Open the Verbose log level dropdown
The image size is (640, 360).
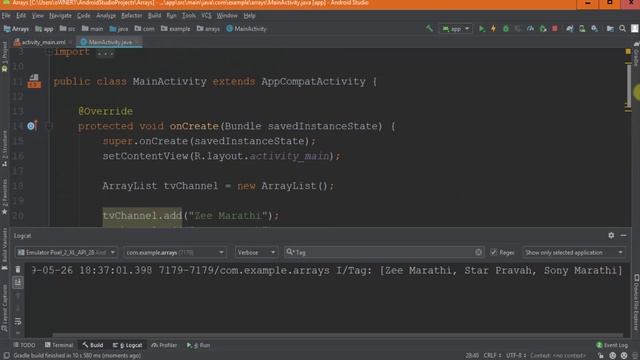click(x=256, y=252)
